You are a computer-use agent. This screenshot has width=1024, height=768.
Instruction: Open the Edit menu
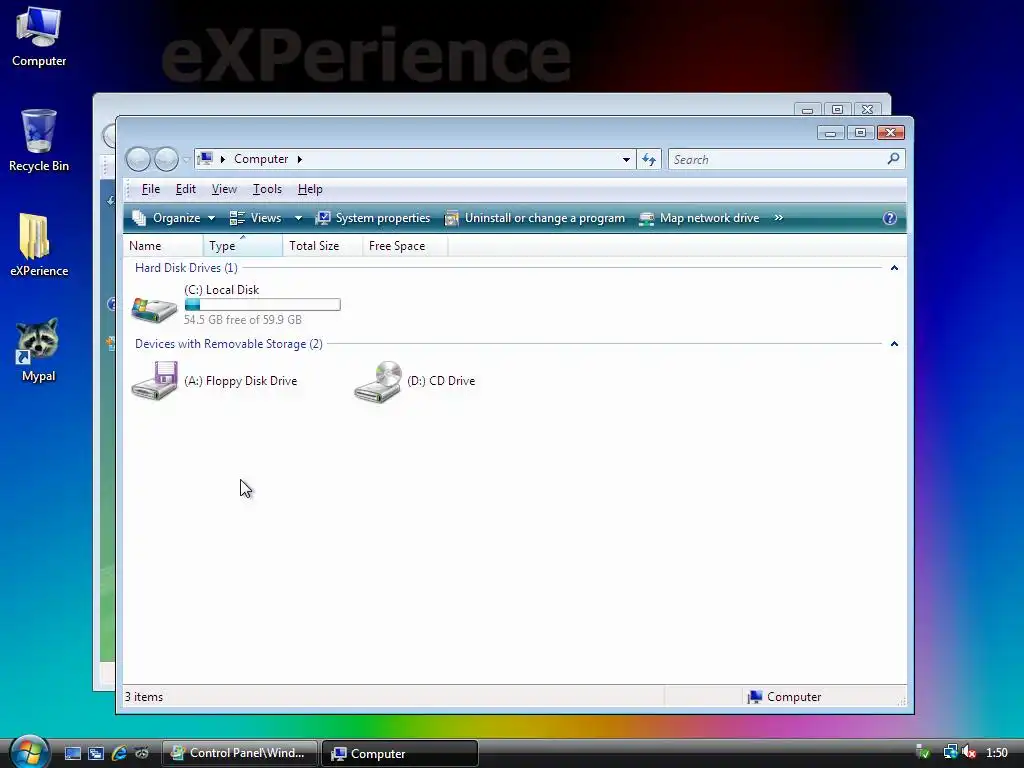tap(185, 189)
